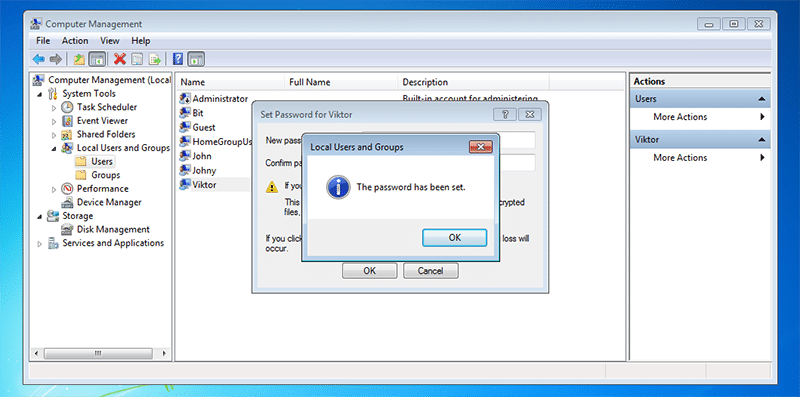Screen dimensions: 800x397
Task: Click the tree pane scroll right arrow
Action: click(x=164, y=354)
